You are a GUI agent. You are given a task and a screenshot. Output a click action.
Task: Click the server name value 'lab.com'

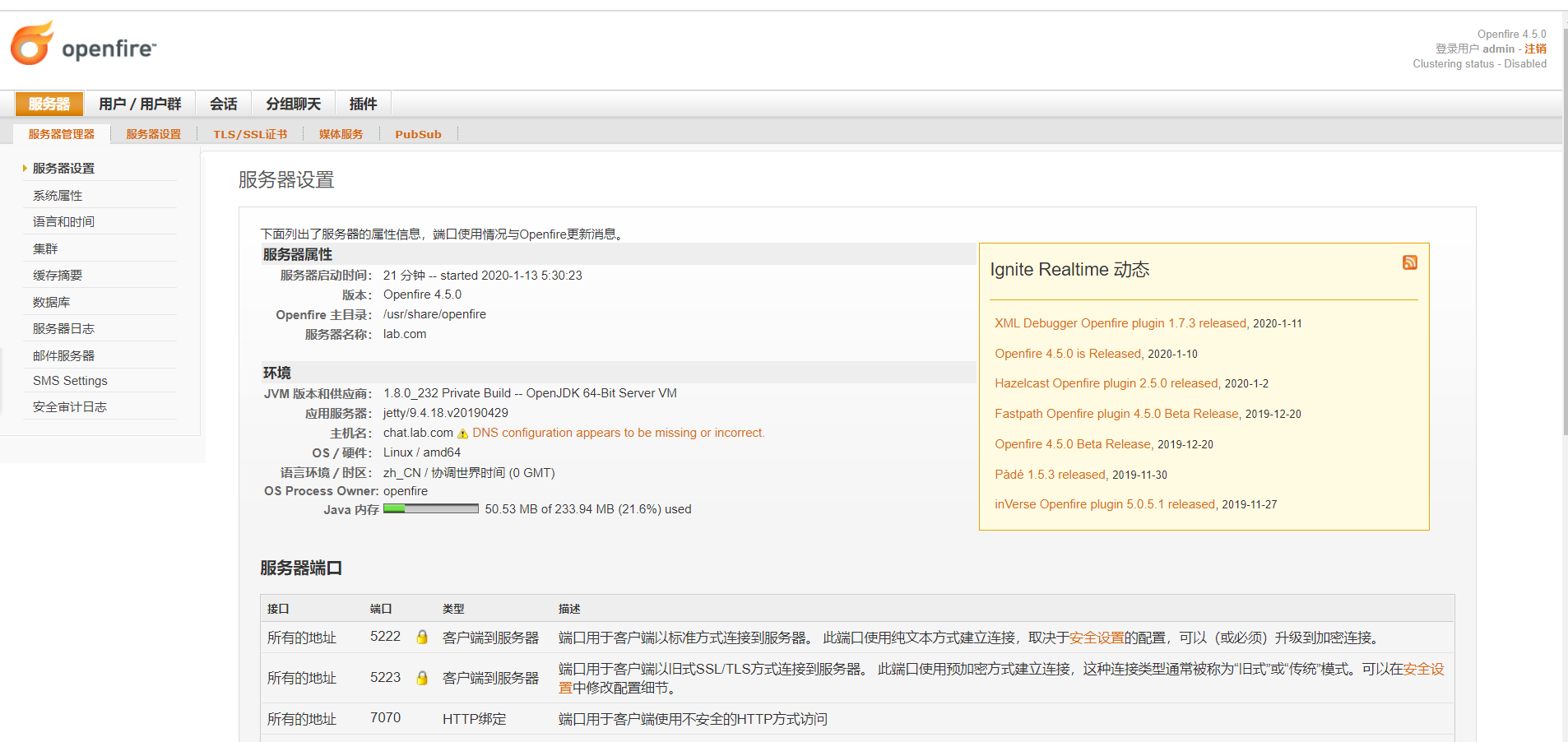405,334
